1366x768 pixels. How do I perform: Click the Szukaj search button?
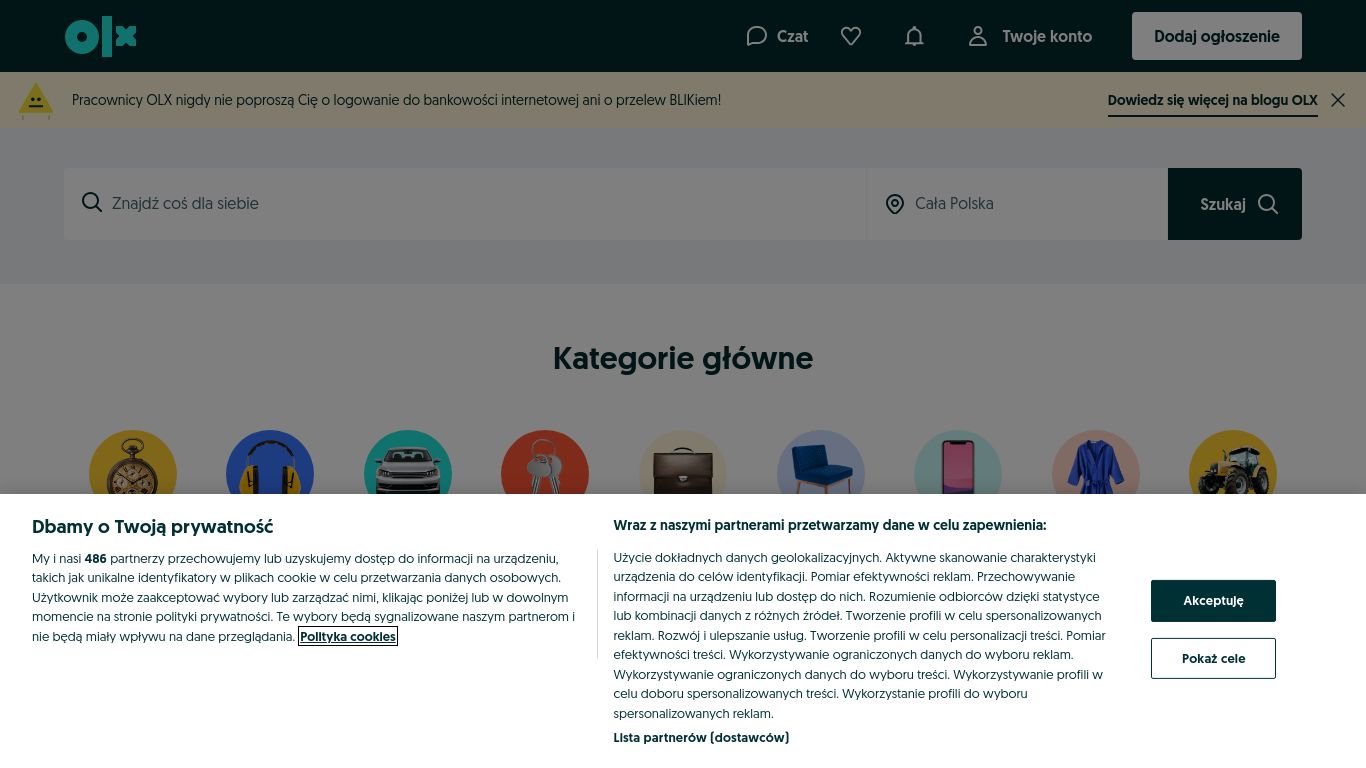(x=1235, y=204)
